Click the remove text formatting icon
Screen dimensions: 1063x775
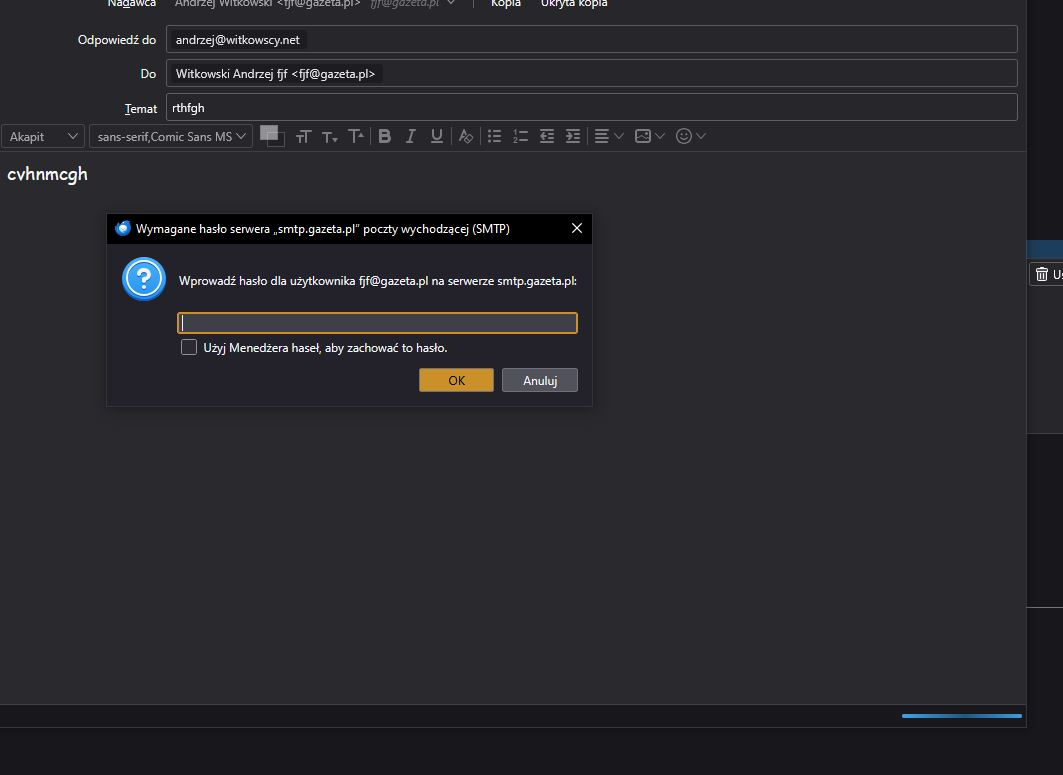465,136
